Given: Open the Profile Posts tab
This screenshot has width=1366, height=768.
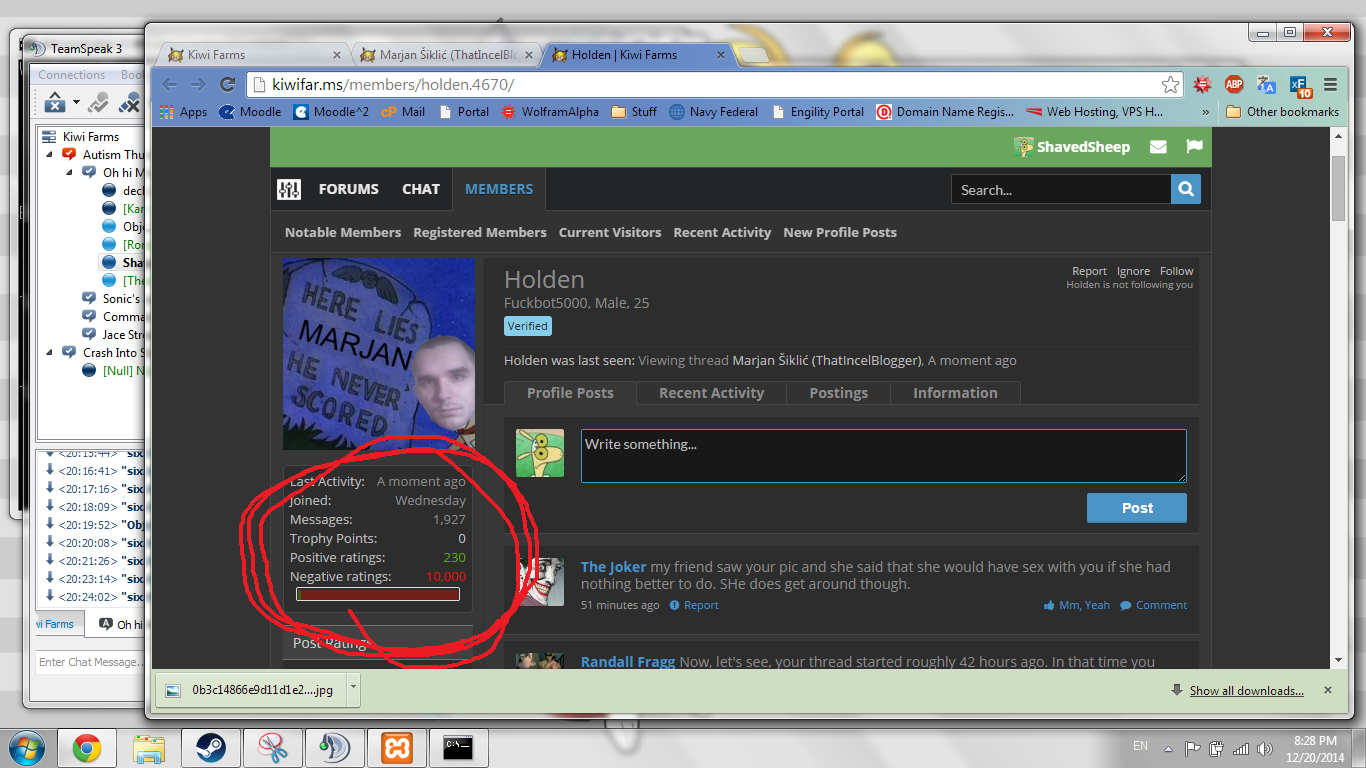Looking at the screenshot, I should 570,393.
